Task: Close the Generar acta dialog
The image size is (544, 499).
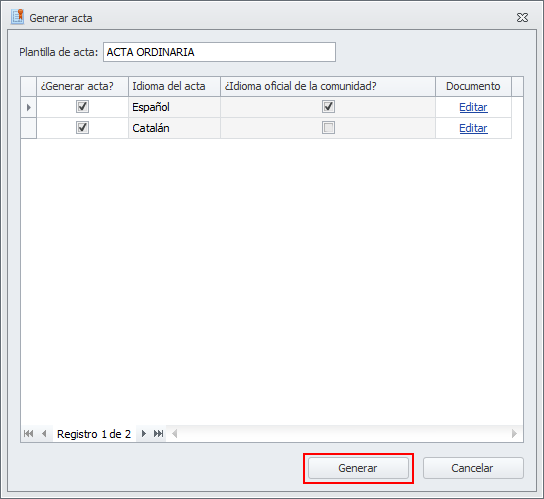Action: (522, 17)
